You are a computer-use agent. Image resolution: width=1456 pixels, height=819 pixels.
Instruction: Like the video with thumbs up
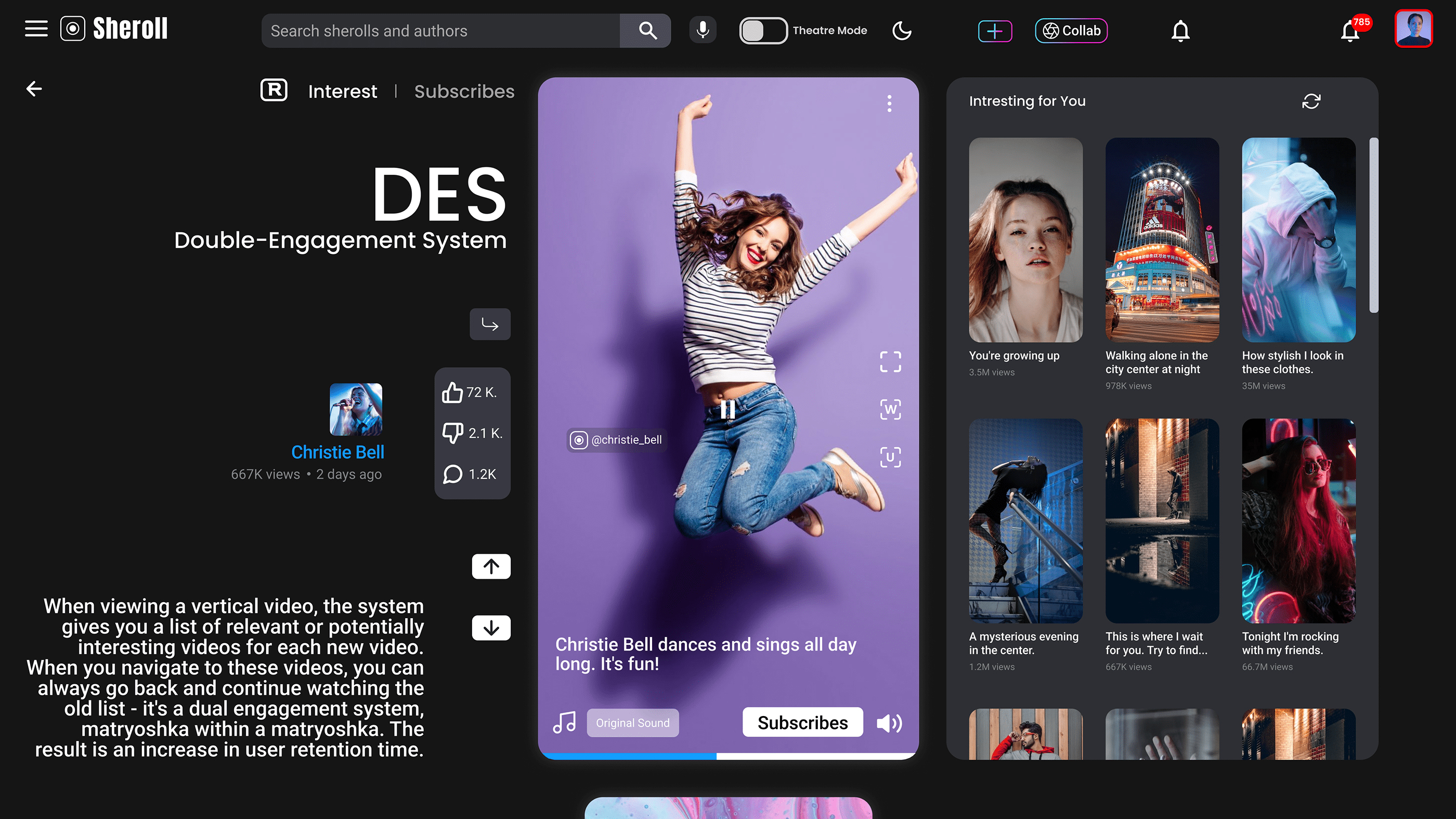[453, 392]
